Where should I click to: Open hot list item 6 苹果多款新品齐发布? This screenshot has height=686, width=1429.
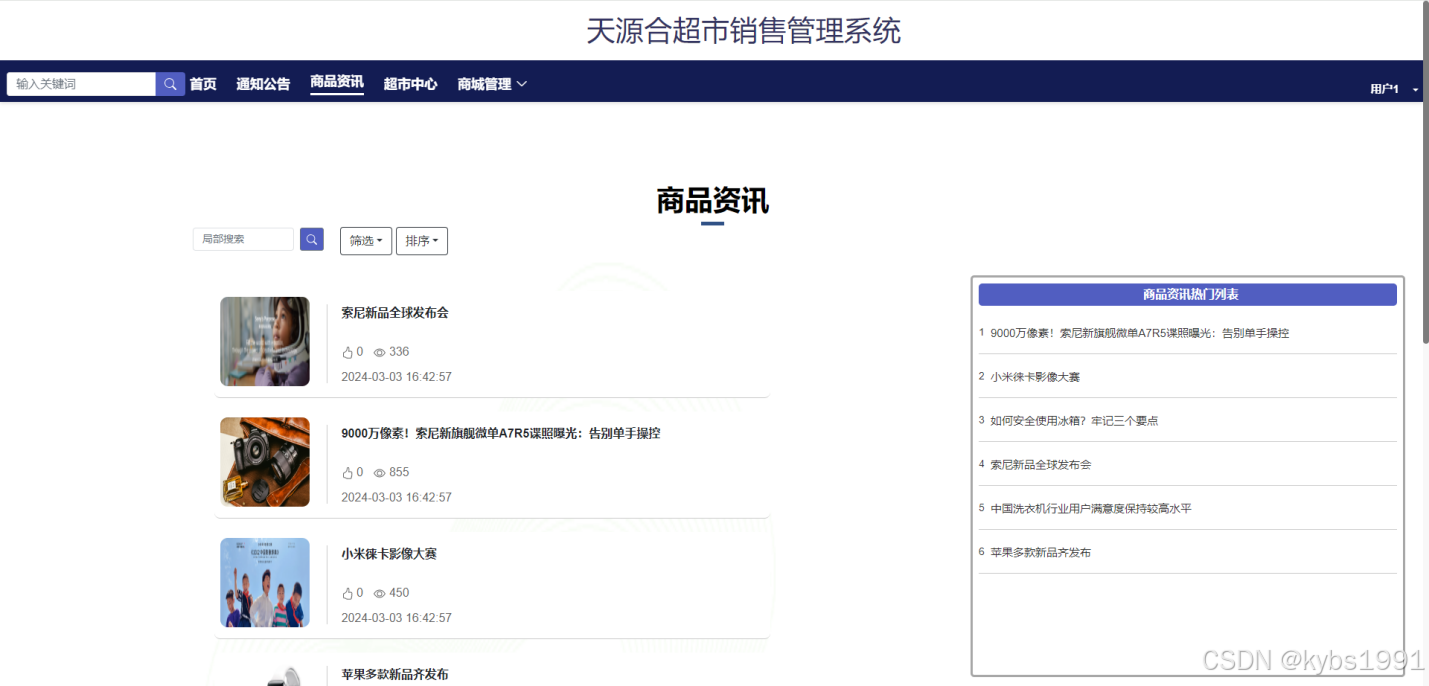1040,553
